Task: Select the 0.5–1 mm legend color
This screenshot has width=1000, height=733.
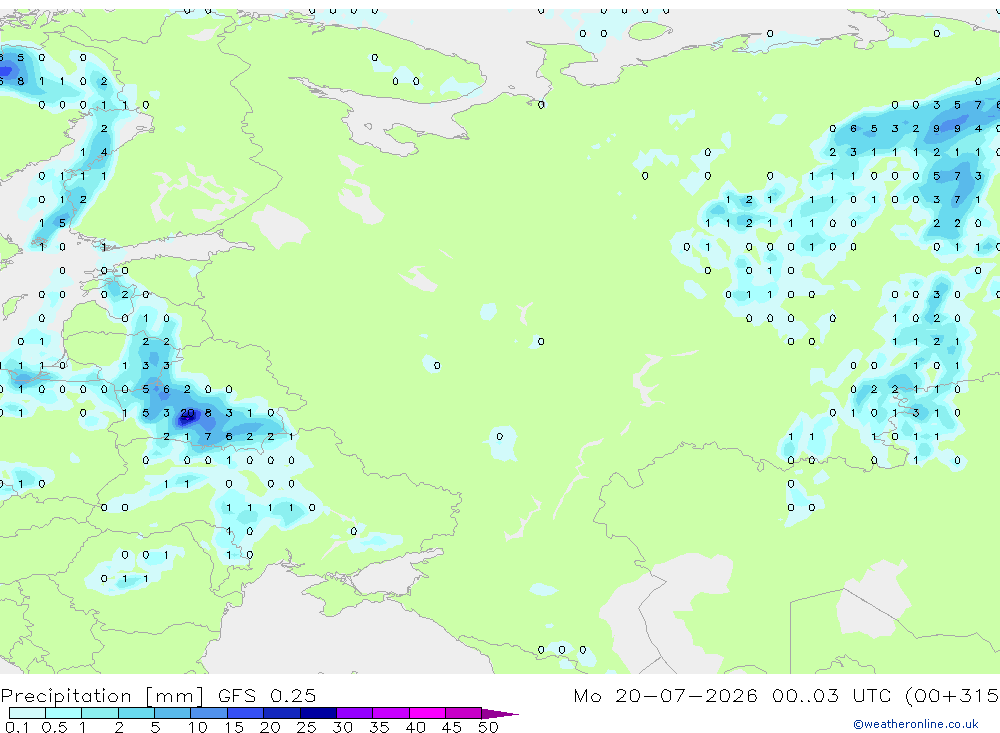Action: [63, 713]
